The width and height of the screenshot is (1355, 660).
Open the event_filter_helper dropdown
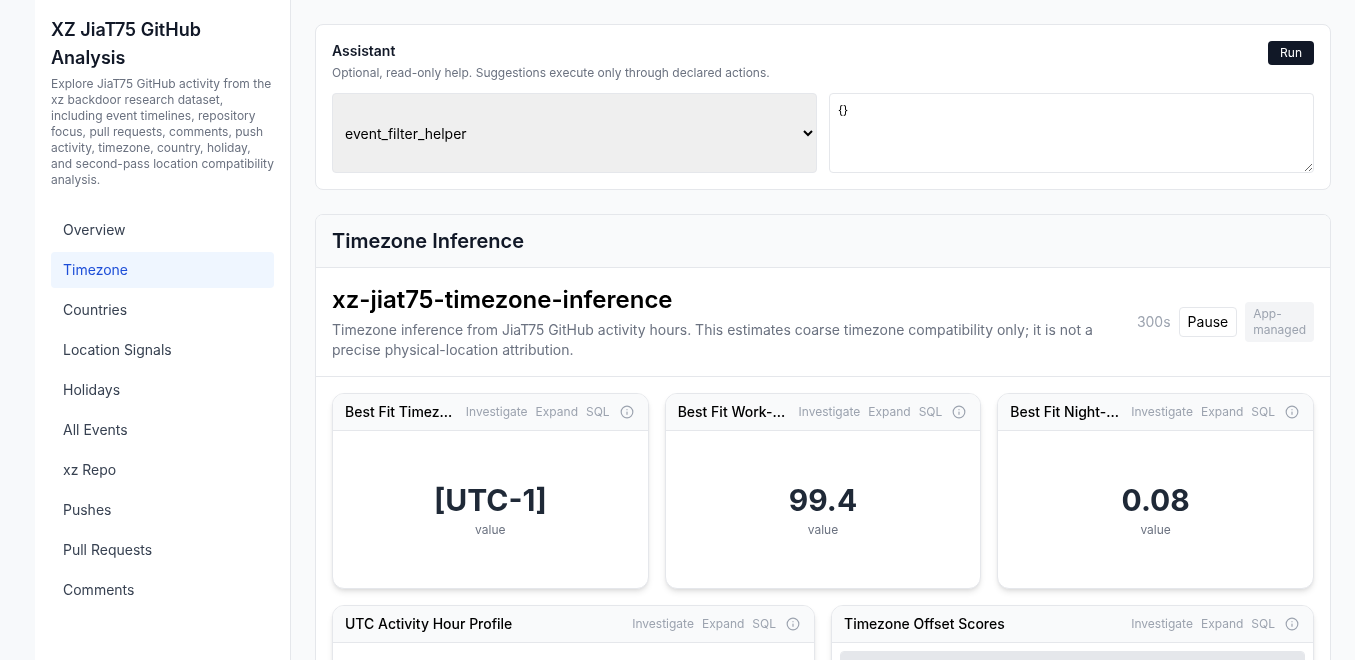[x=574, y=133]
